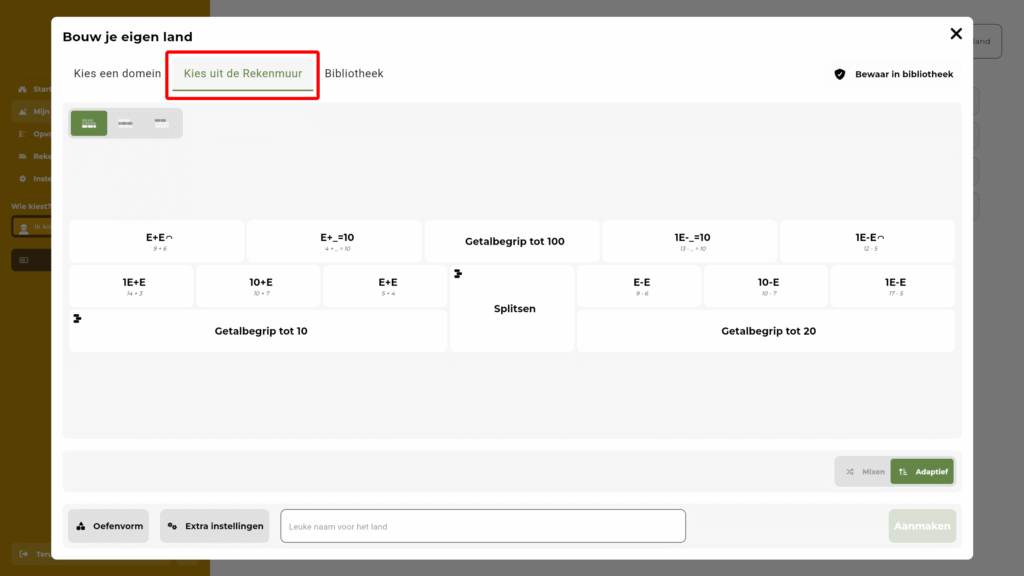Image resolution: width=1024 pixels, height=576 pixels.
Task: Click the icon on Getalbegrip tot 10 tile
Action: pyautogui.click(x=77, y=319)
